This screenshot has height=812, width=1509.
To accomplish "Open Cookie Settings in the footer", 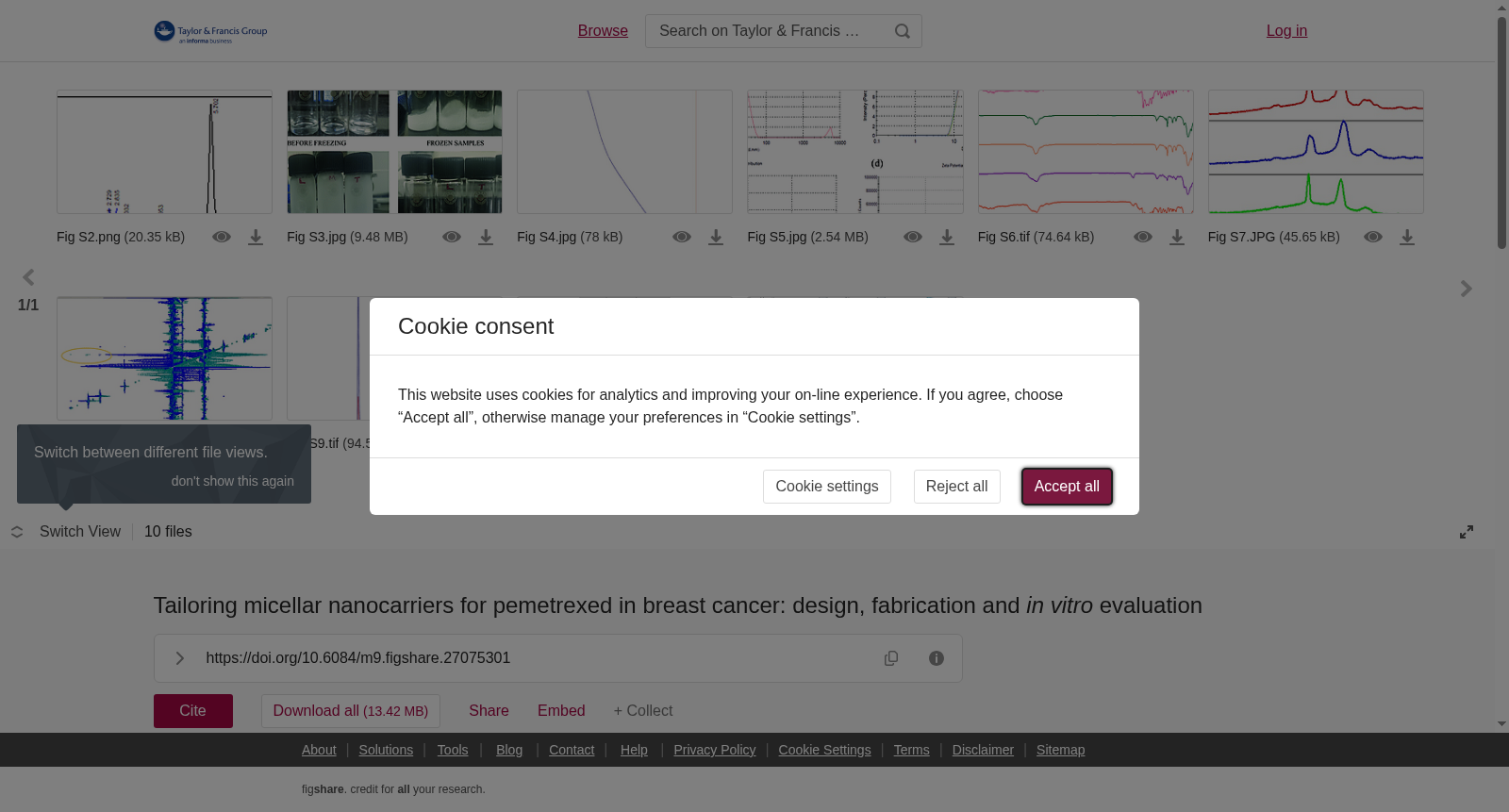I will click(824, 750).
